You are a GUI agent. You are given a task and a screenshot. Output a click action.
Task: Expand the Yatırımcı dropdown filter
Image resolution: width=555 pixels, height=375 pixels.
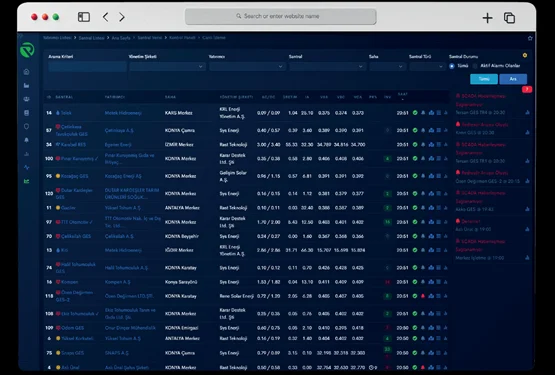[x=247, y=66]
